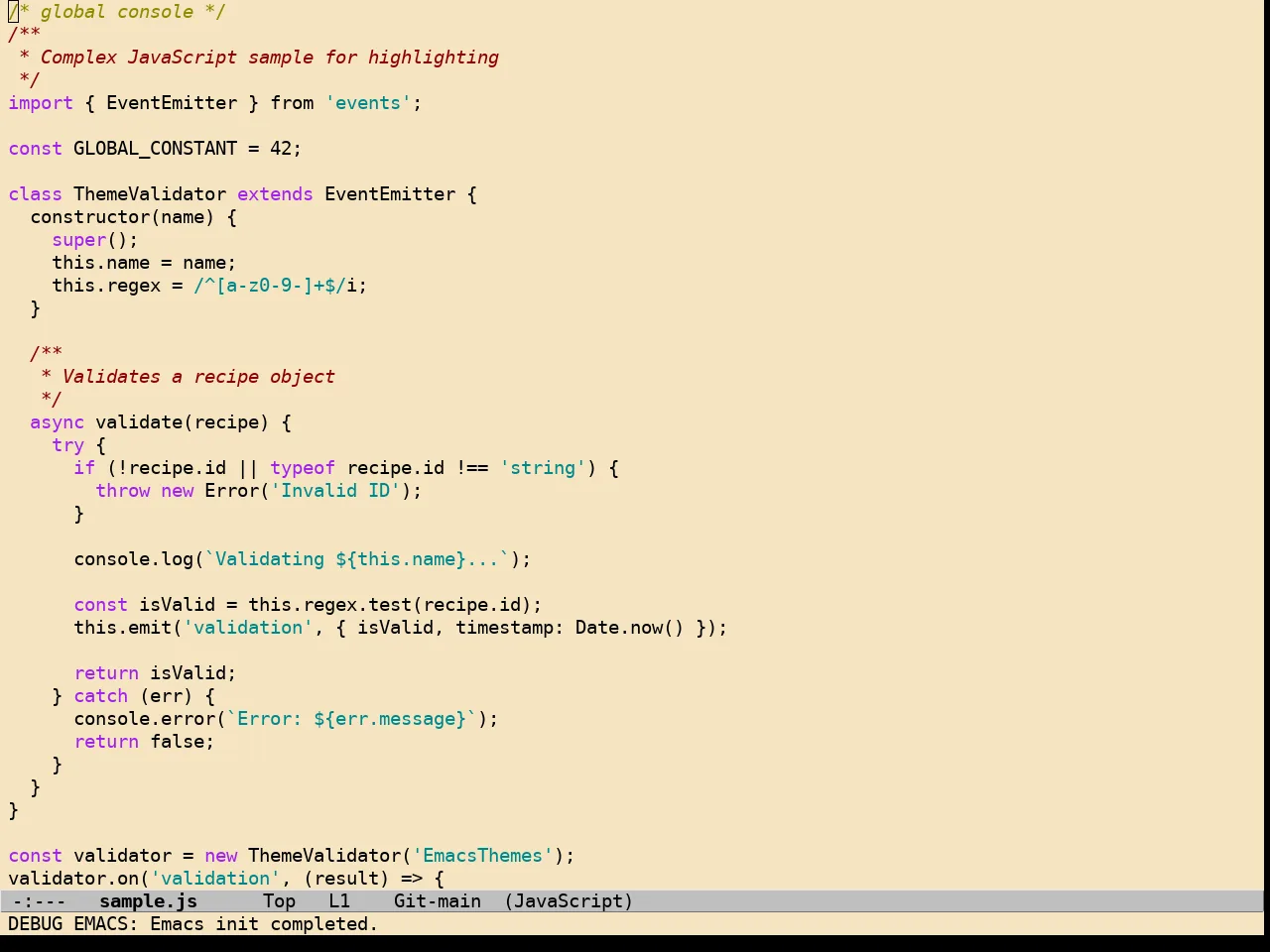Image resolution: width=1270 pixels, height=952 pixels.
Task: Click the constructor(name) method line
Action: [x=133, y=217]
